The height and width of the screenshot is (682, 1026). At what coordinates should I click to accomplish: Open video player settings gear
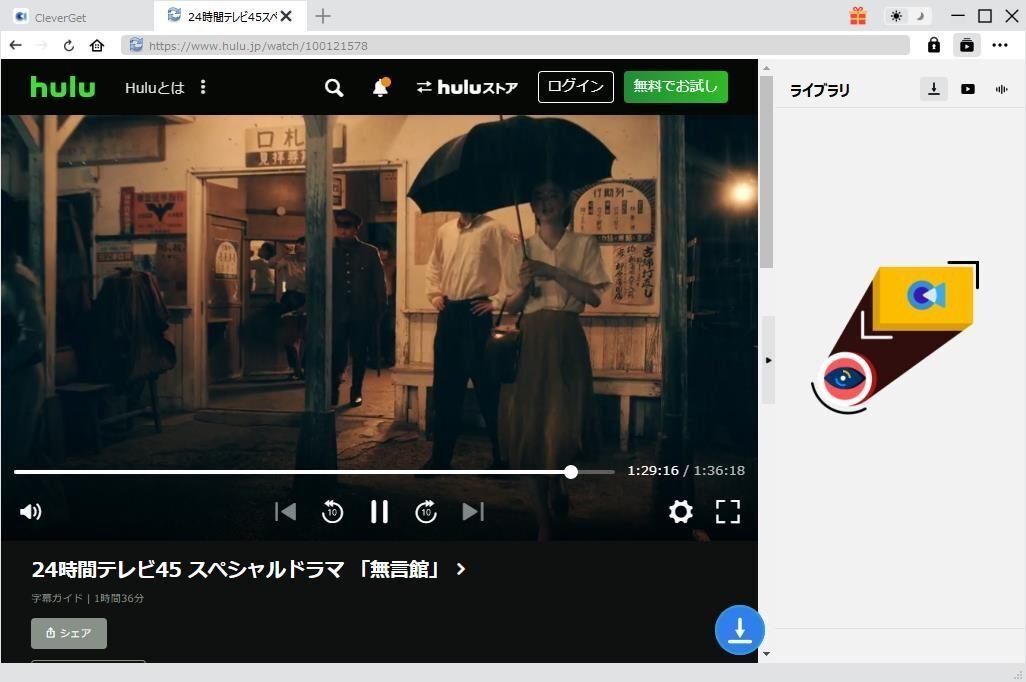pos(681,511)
